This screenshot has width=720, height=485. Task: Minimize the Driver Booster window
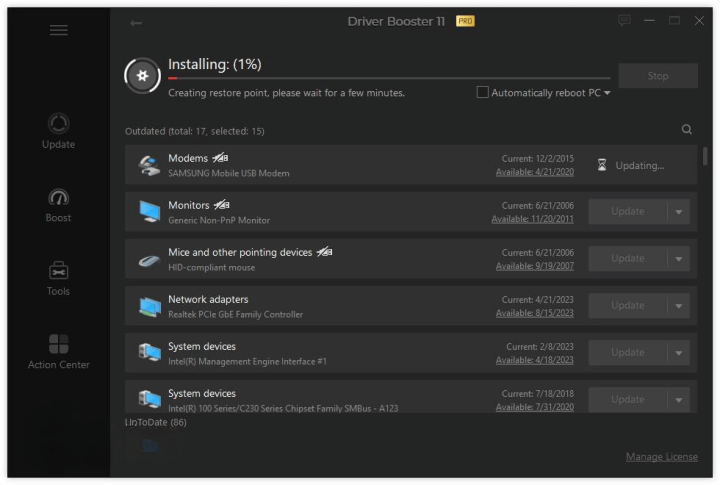tap(649, 21)
